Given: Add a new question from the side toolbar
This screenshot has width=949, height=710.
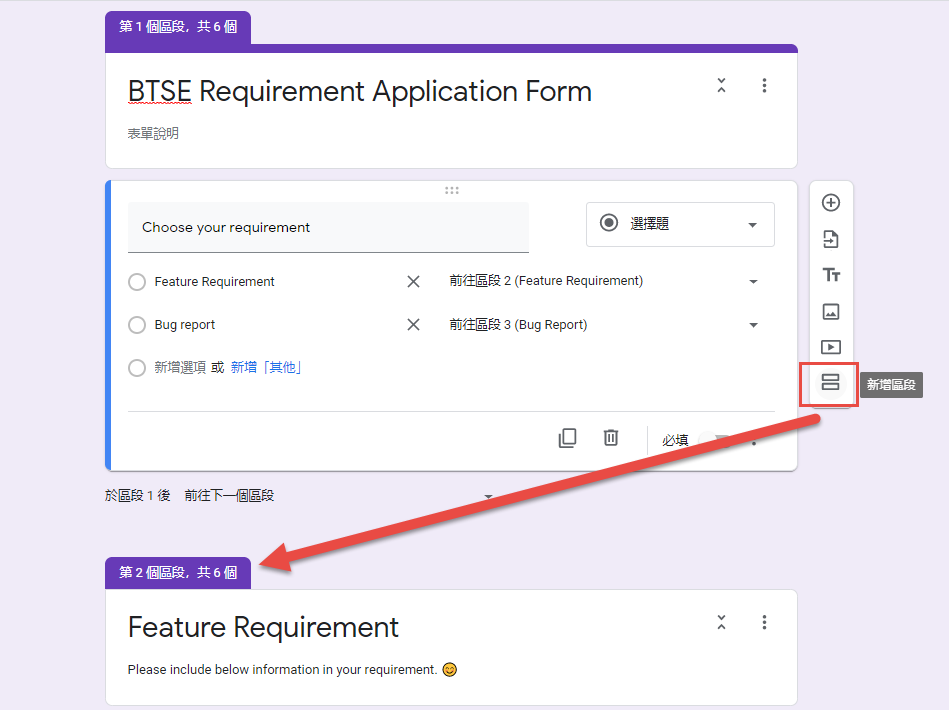Looking at the screenshot, I should click(x=830, y=203).
